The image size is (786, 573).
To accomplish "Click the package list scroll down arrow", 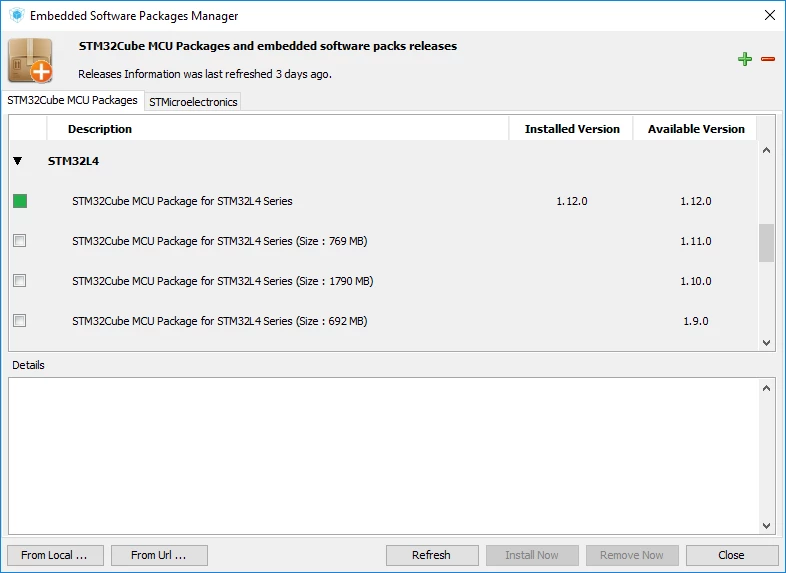I will click(x=766, y=343).
